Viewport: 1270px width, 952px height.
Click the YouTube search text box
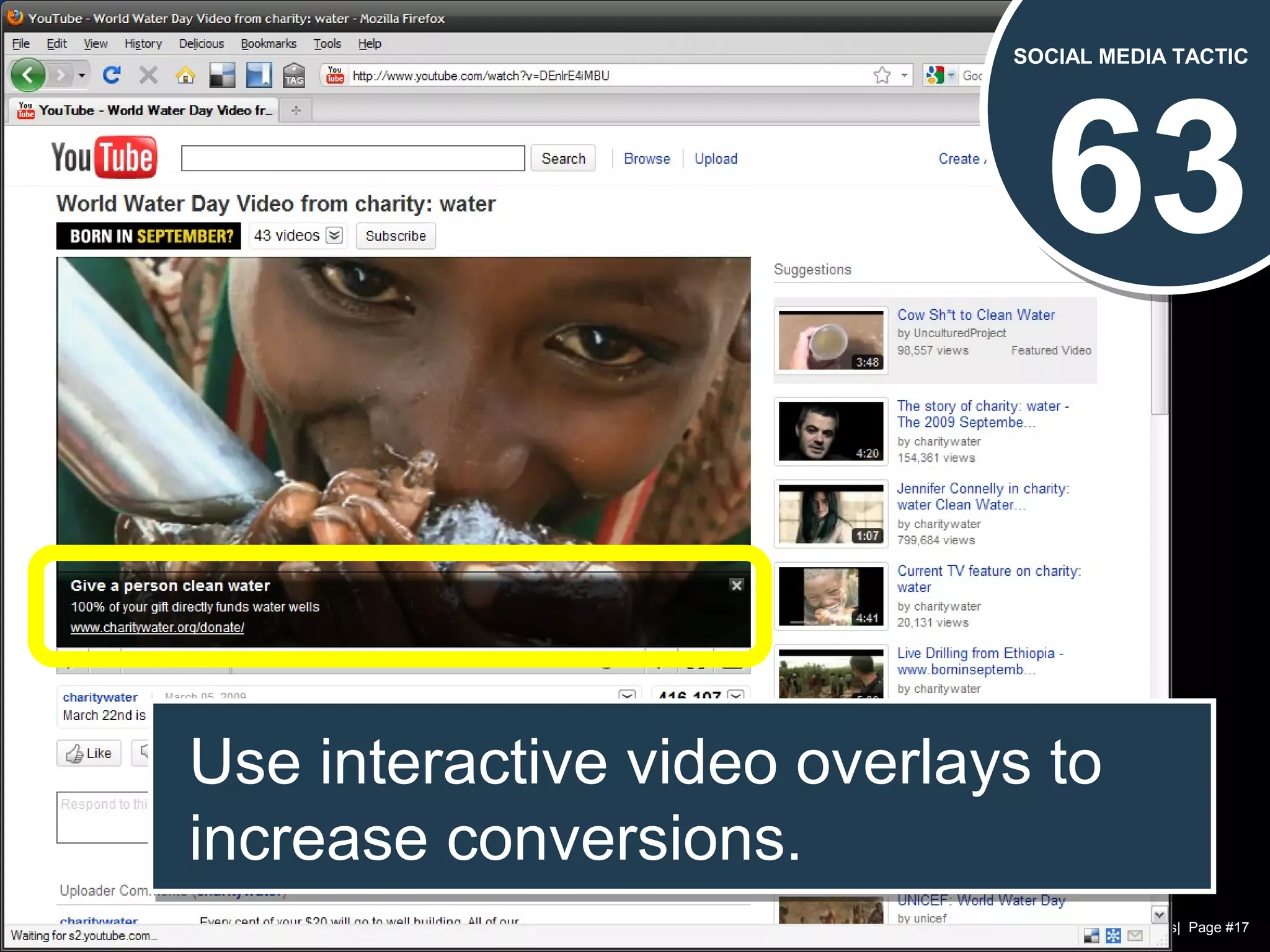(x=353, y=158)
